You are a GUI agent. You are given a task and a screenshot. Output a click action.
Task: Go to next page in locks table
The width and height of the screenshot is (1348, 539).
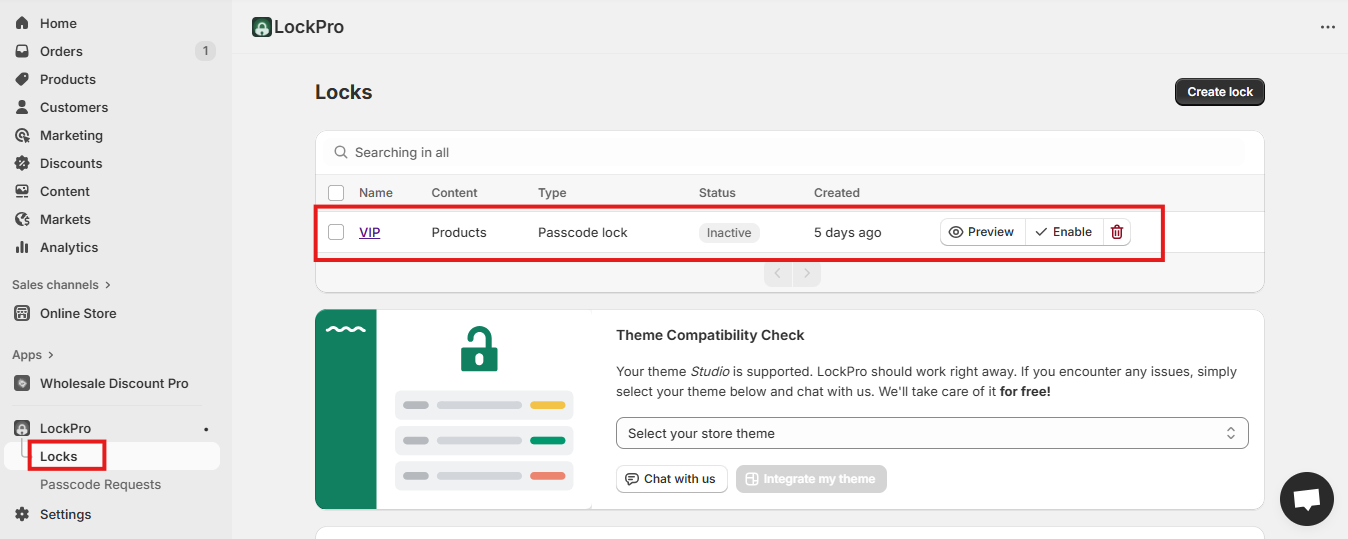(807, 273)
